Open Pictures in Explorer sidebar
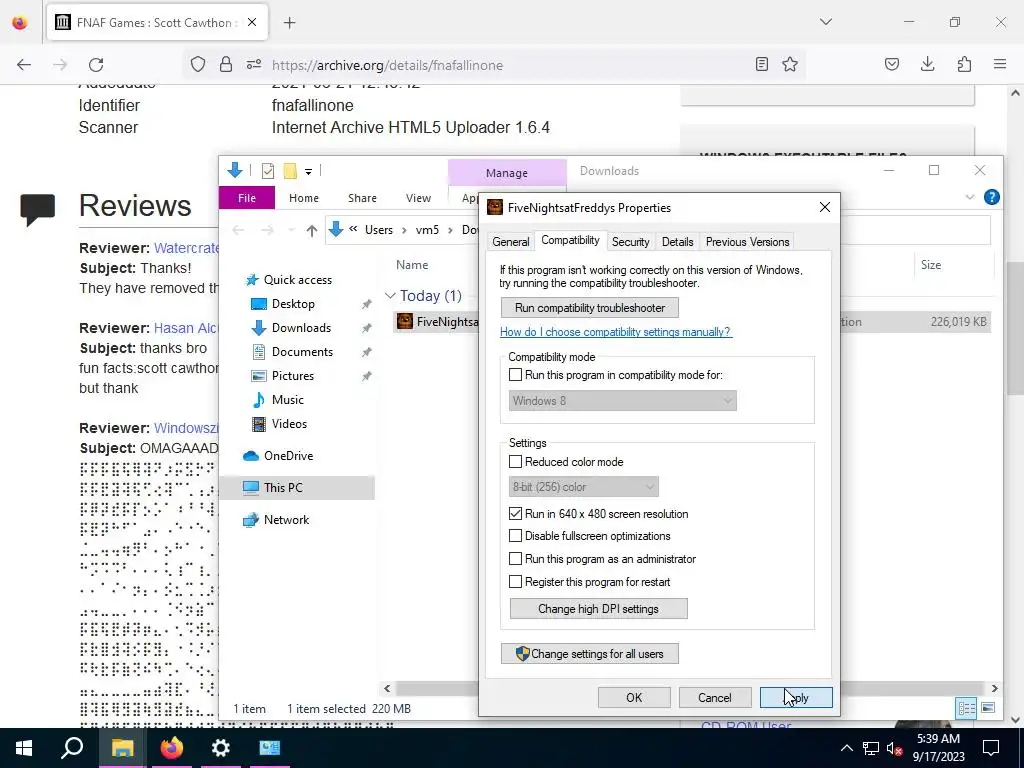The image size is (1024, 768). coord(293,376)
